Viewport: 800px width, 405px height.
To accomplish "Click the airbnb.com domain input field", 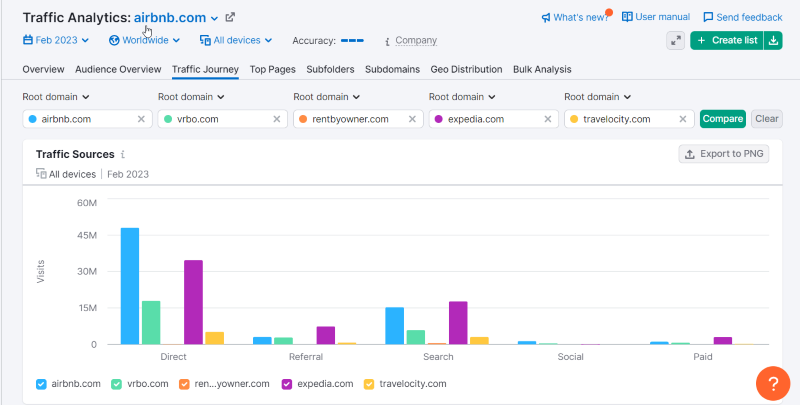I will tap(87, 119).
